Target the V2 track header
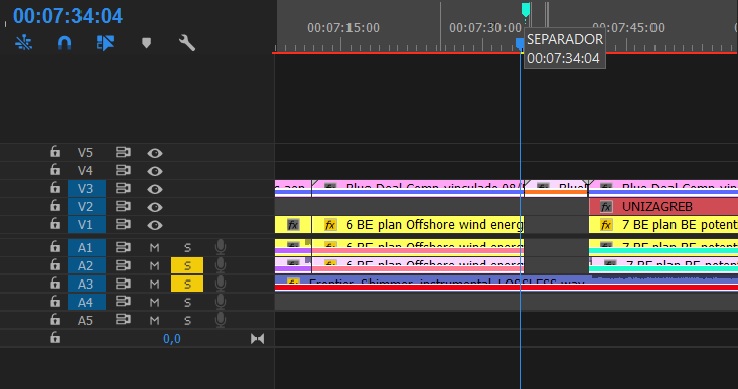This screenshot has height=389, width=738. (x=87, y=206)
